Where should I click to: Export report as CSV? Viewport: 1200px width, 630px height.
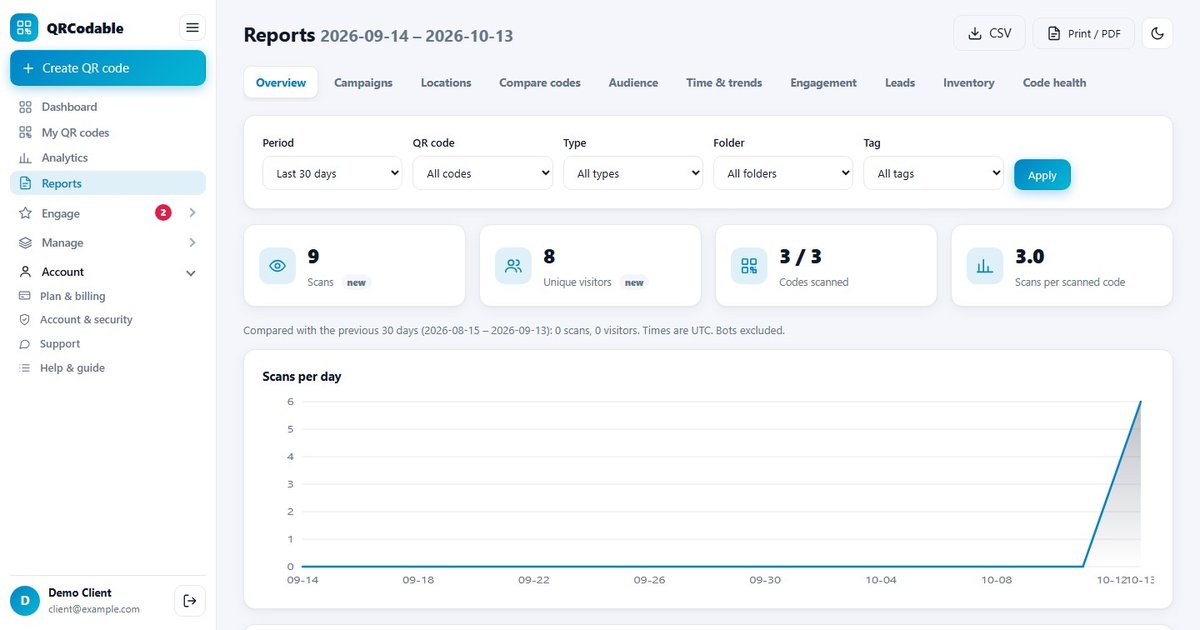[x=989, y=33]
